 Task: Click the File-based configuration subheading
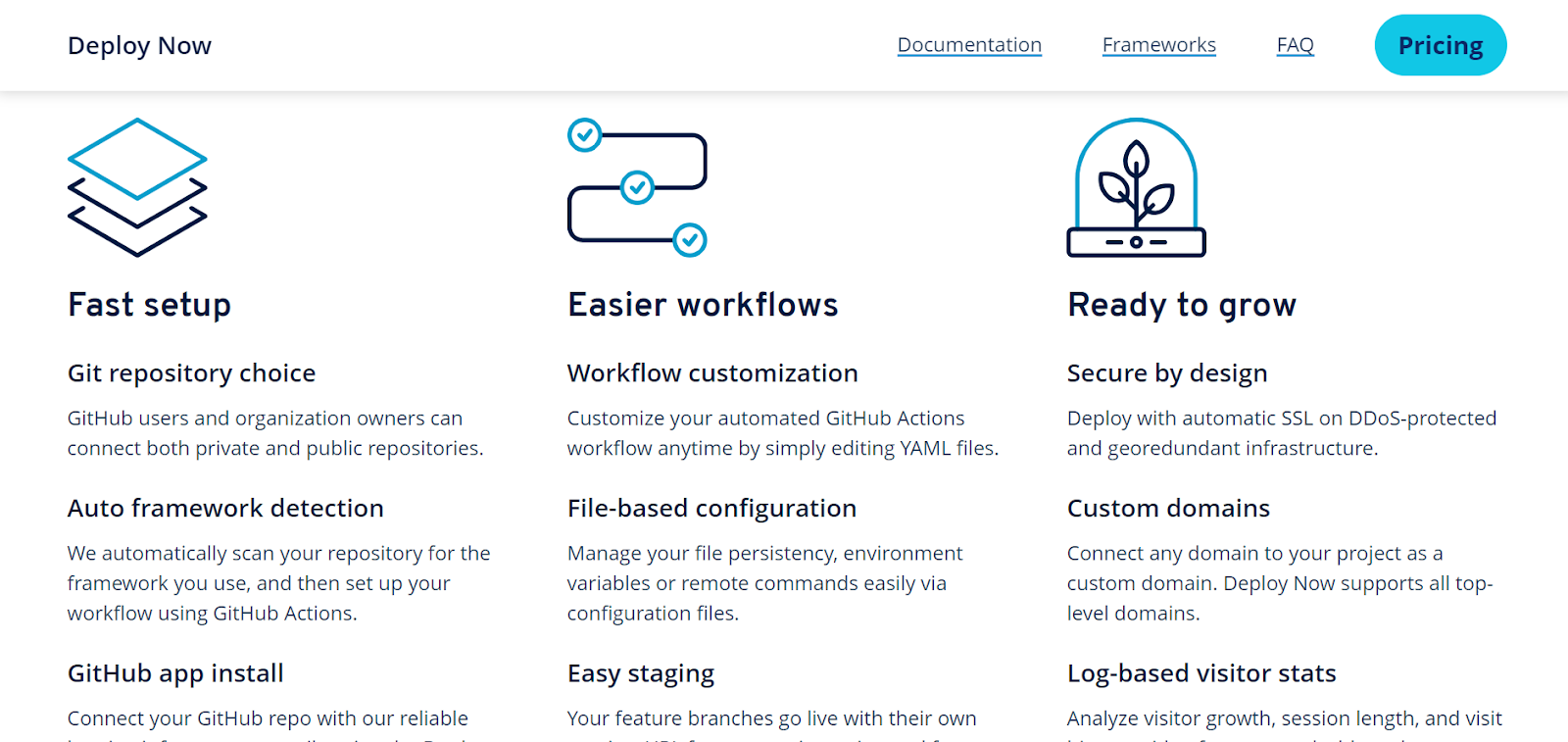711,509
